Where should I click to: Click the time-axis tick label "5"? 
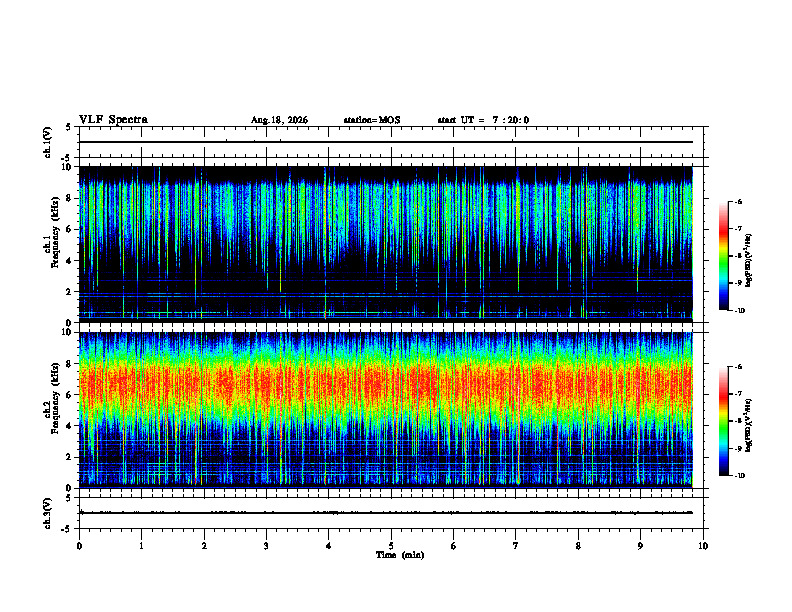[391, 546]
